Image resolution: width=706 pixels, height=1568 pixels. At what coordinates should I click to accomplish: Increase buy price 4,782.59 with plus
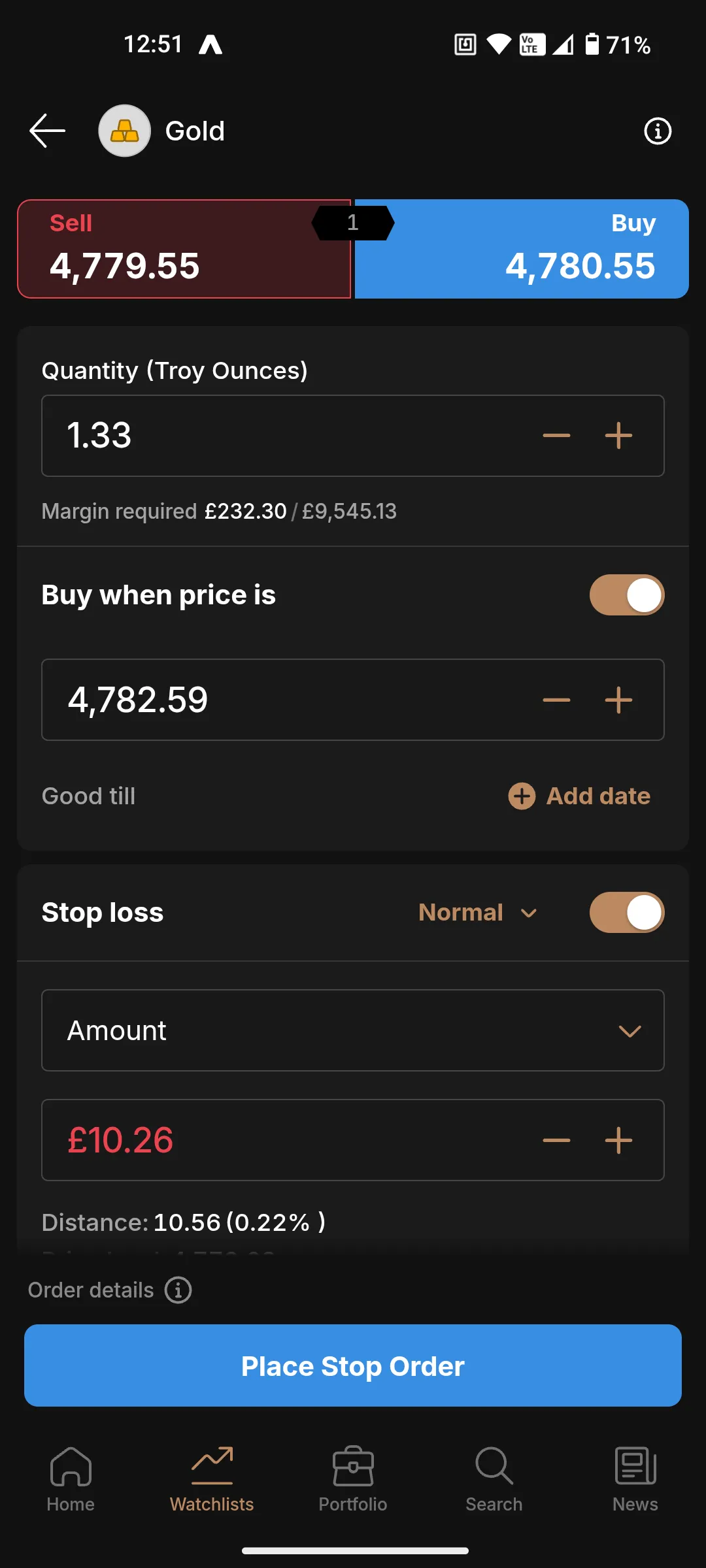click(x=618, y=700)
